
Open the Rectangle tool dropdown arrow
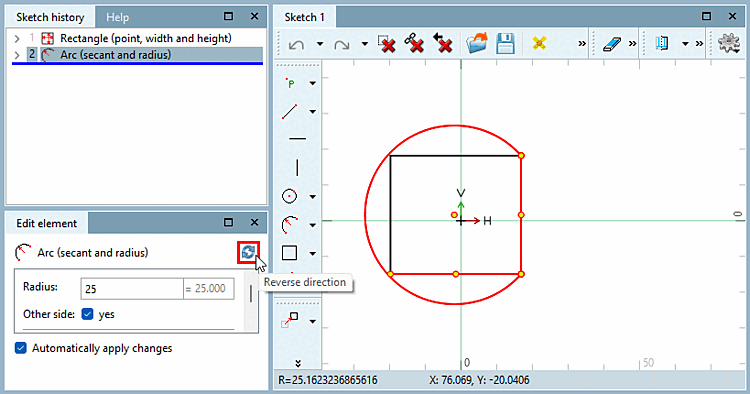coord(312,253)
